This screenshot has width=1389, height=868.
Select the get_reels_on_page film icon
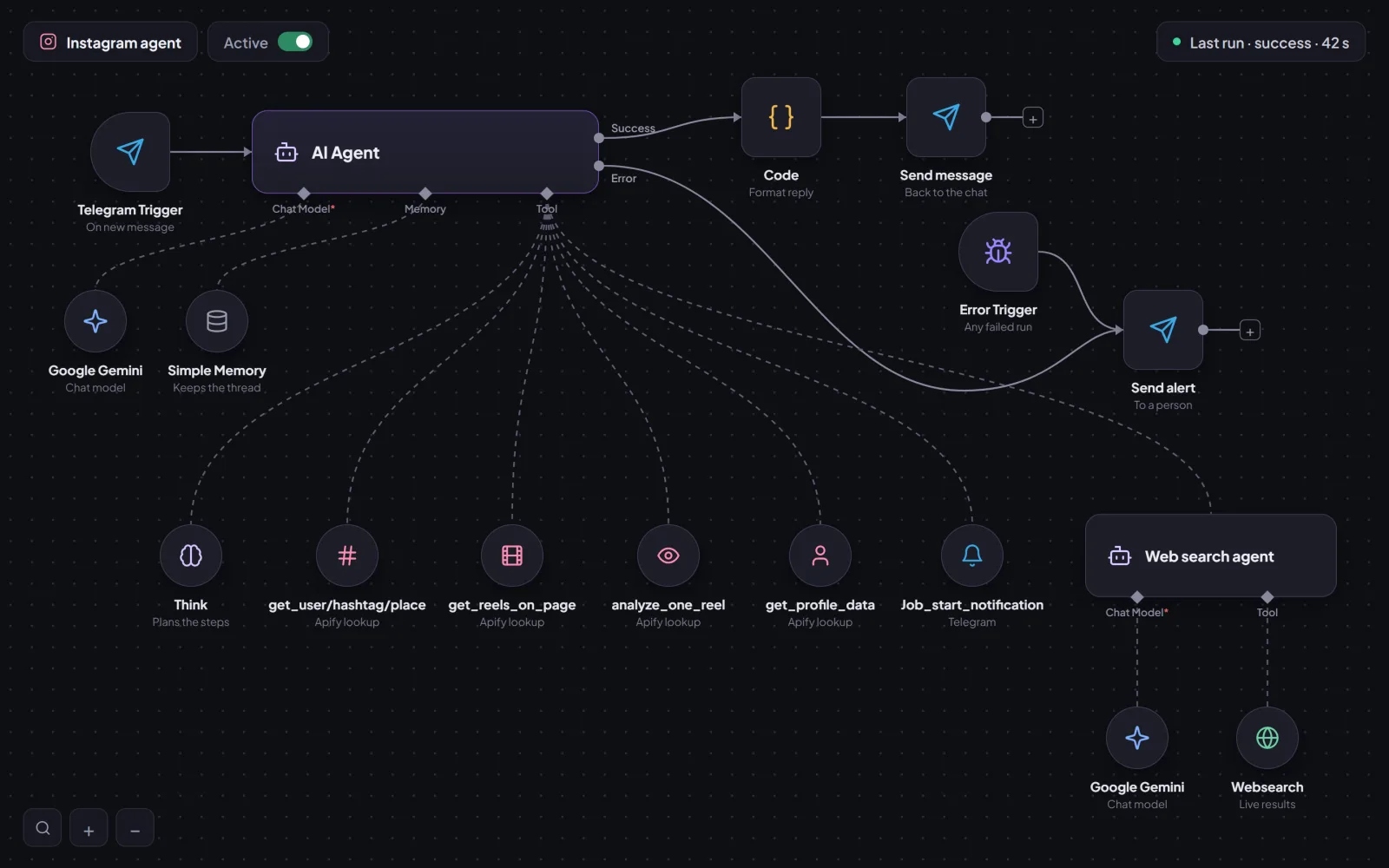(512, 556)
